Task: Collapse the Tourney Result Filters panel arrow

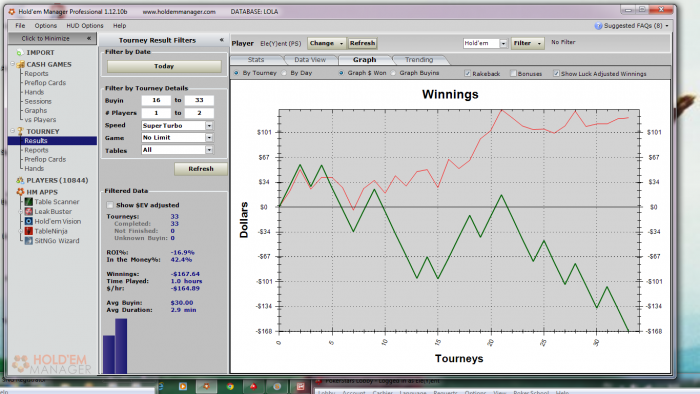Action: [221, 40]
